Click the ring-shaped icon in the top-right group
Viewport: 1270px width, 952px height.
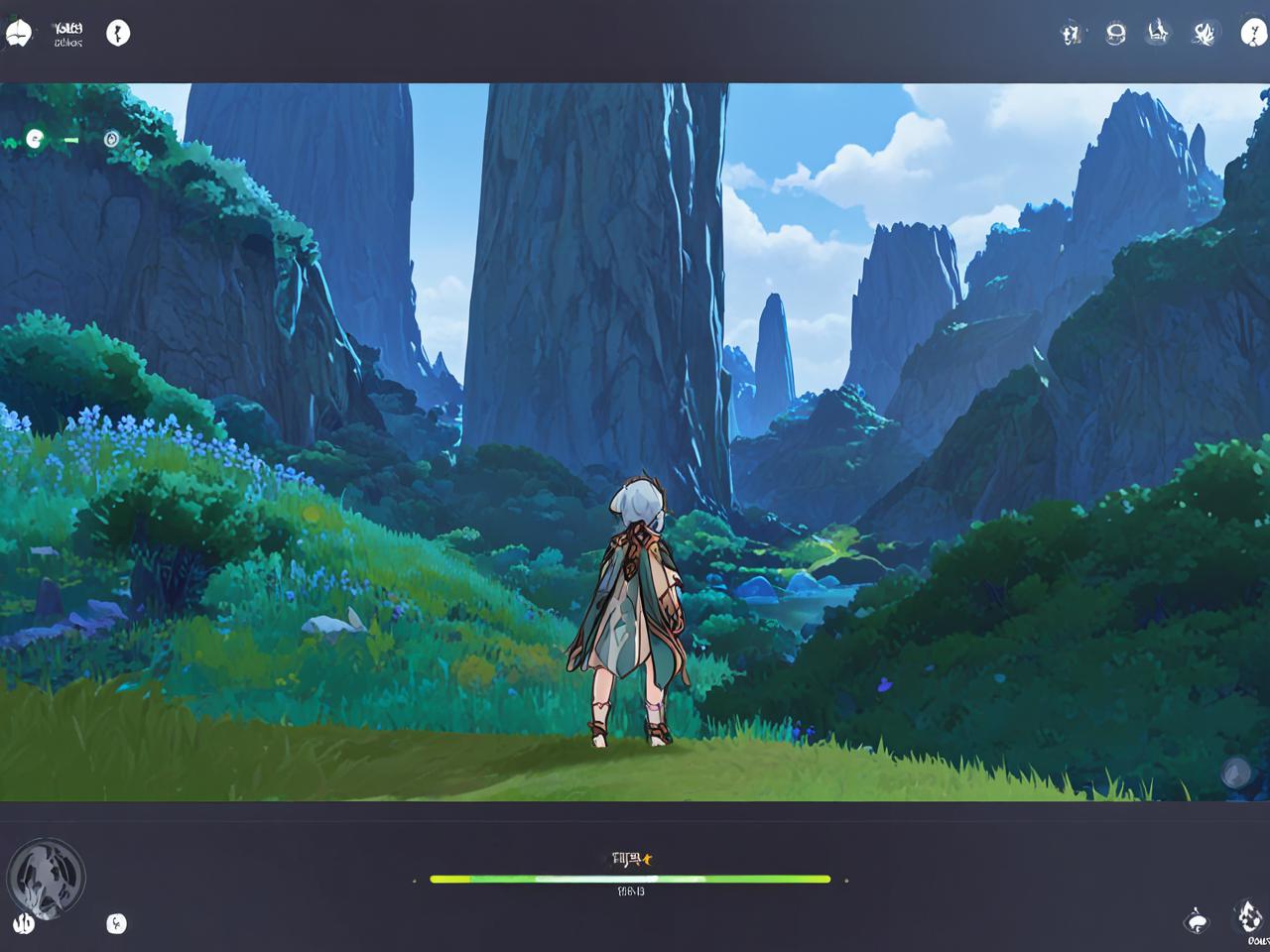click(x=1116, y=35)
